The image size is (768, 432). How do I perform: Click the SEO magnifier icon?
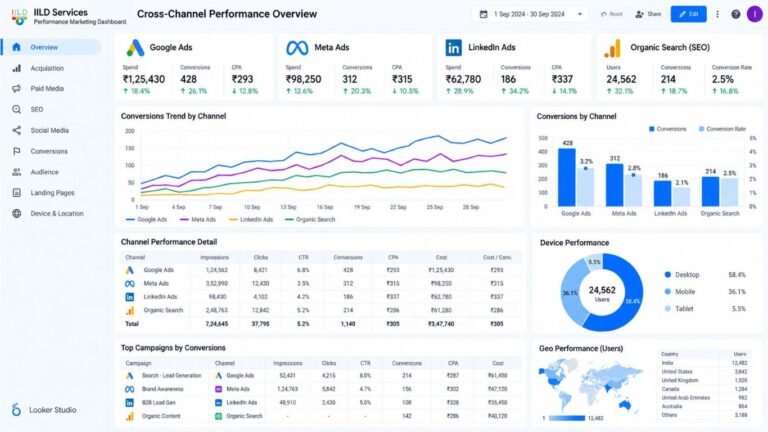coord(17,109)
